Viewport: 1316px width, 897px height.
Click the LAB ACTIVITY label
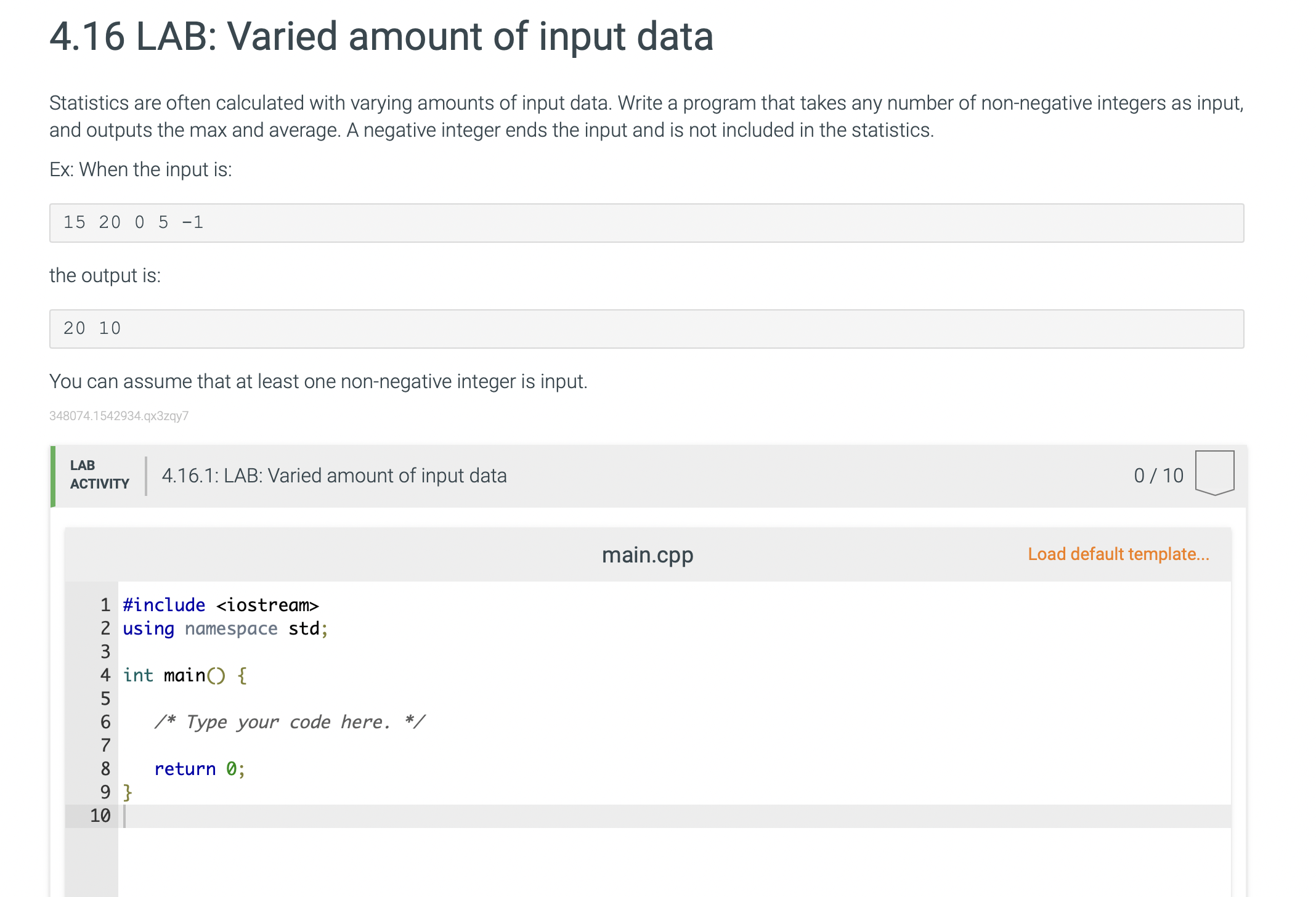click(x=99, y=475)
